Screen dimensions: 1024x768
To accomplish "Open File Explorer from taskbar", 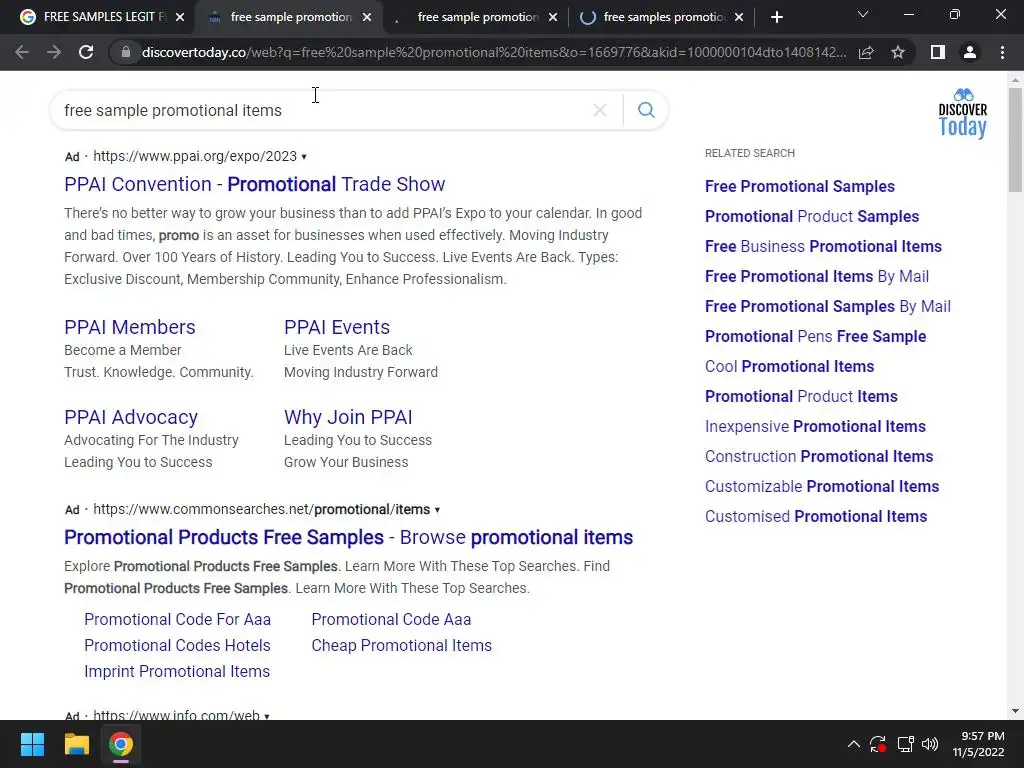I will [76, 744].
